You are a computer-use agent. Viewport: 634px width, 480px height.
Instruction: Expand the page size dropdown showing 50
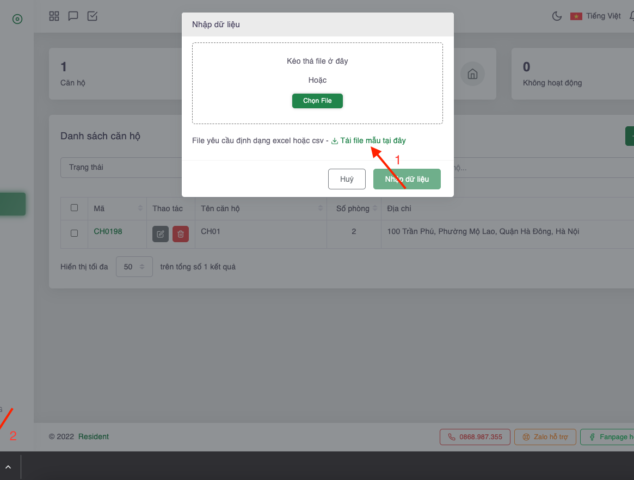click(132, 267)
